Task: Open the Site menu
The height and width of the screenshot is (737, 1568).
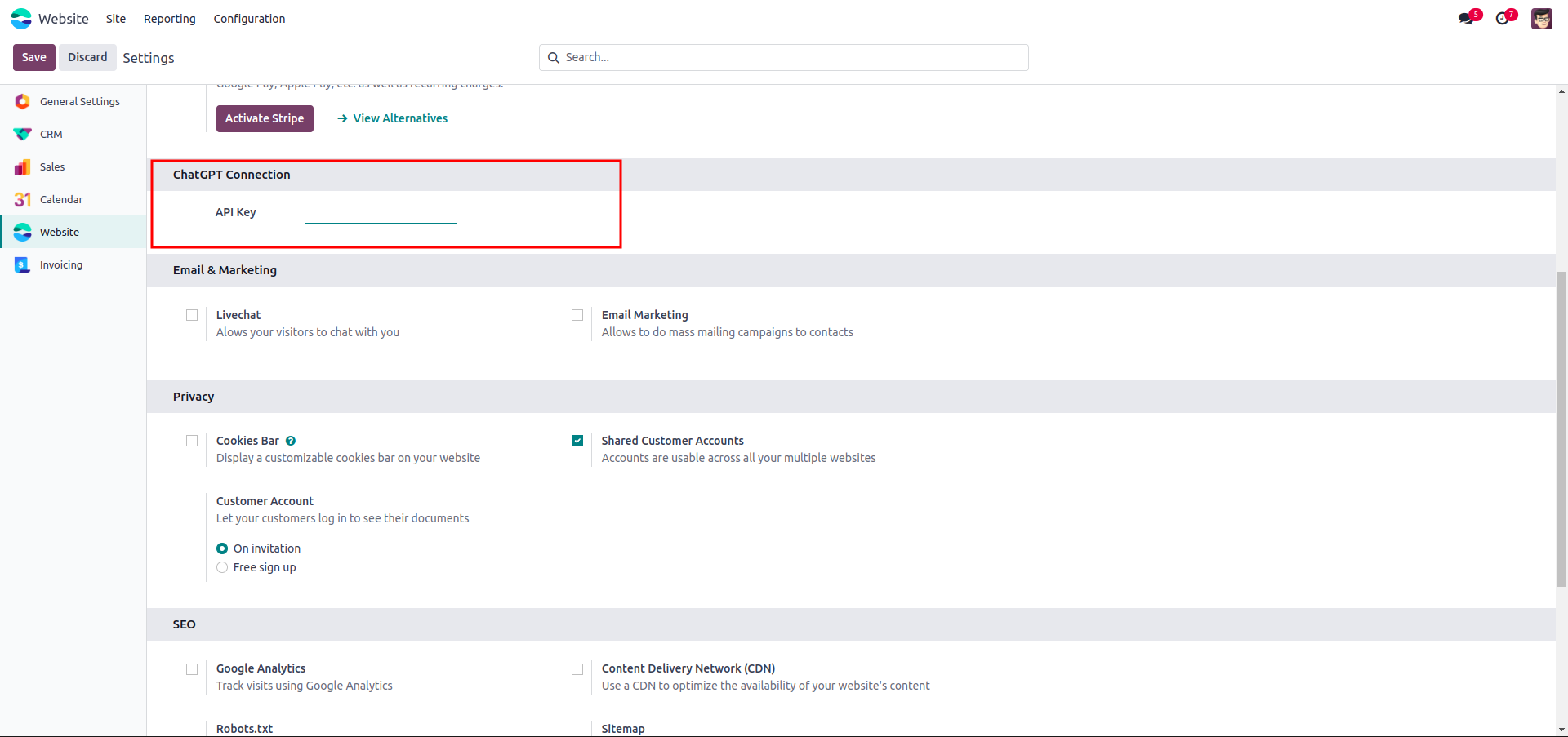Action: tap(116, 19)
